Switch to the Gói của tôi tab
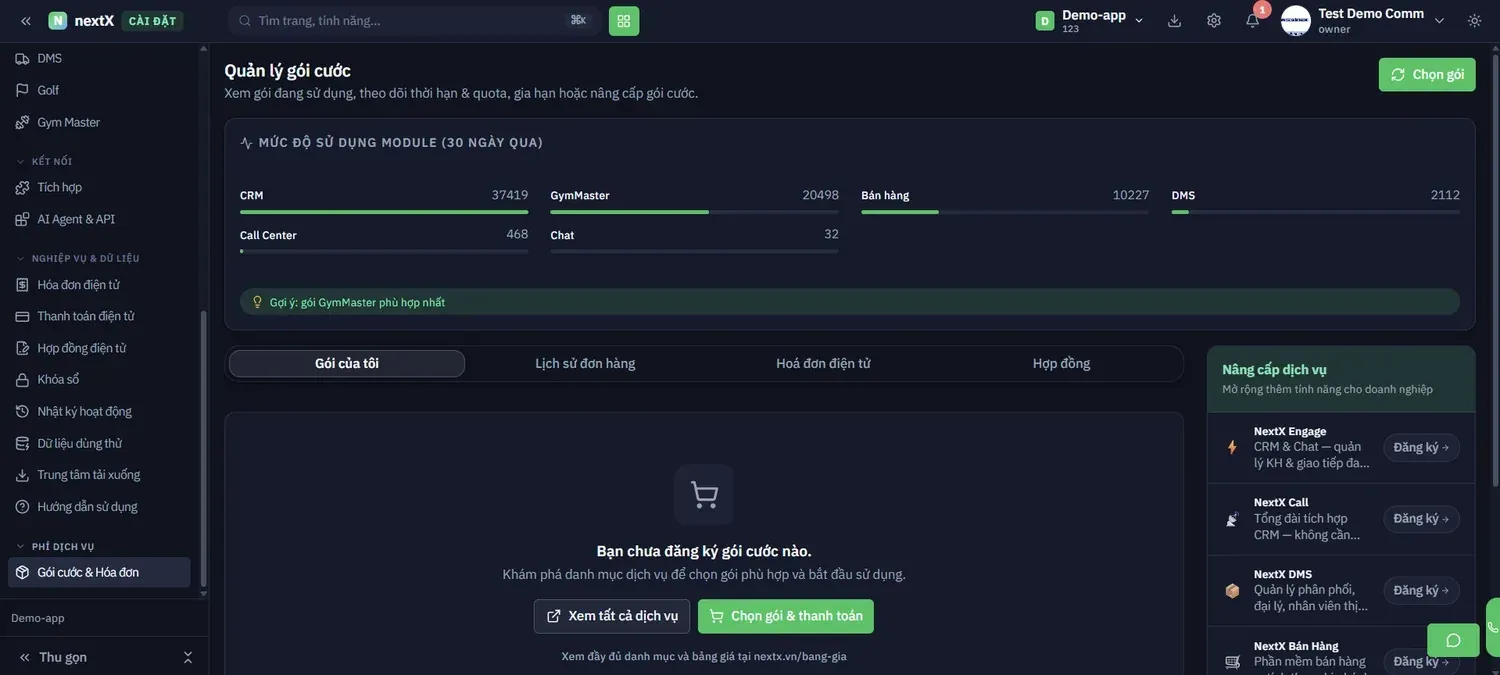The image size is (1500, 675). [347, 364]
